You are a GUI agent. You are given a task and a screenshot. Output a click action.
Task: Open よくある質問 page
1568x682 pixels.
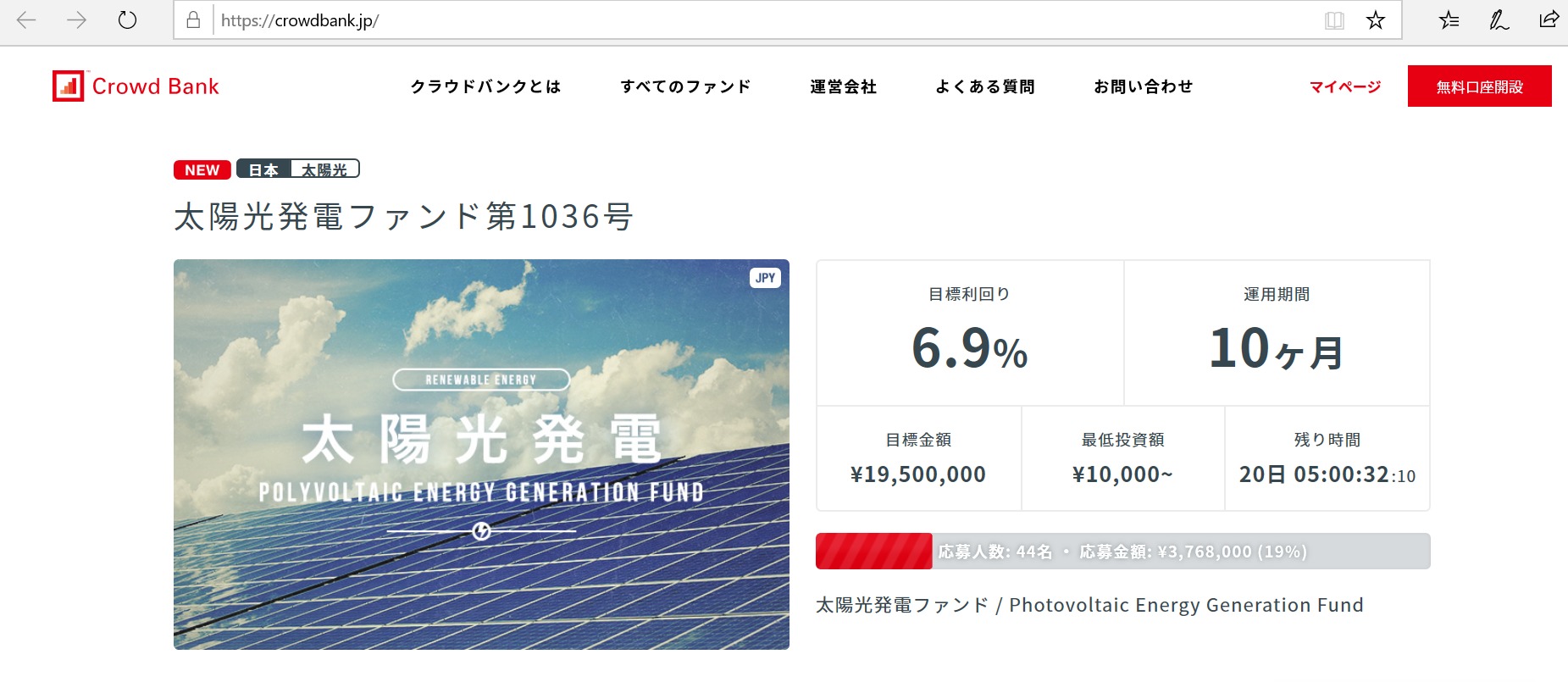[x=984, y=86]
